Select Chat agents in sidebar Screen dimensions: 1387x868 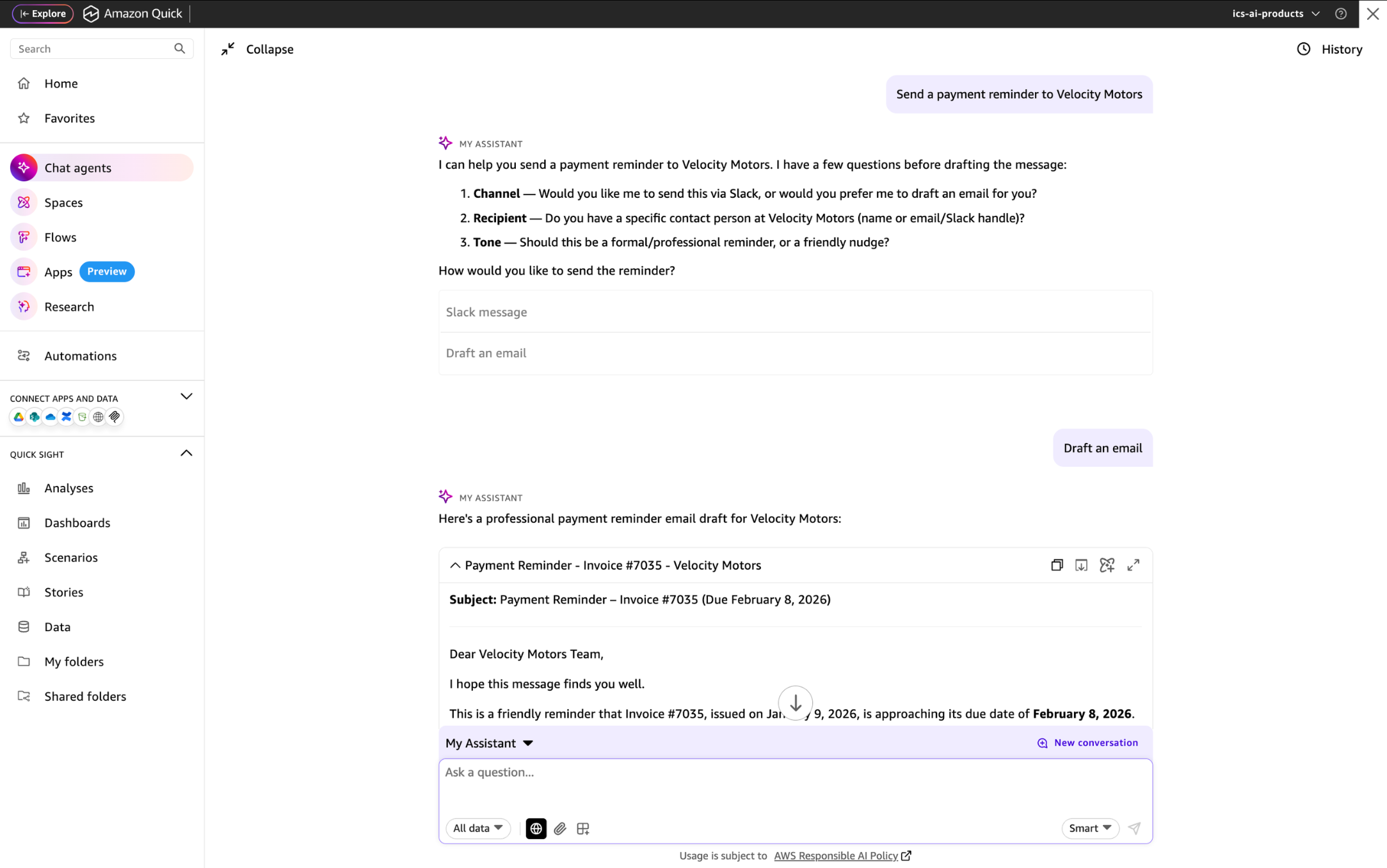[102, 168]
